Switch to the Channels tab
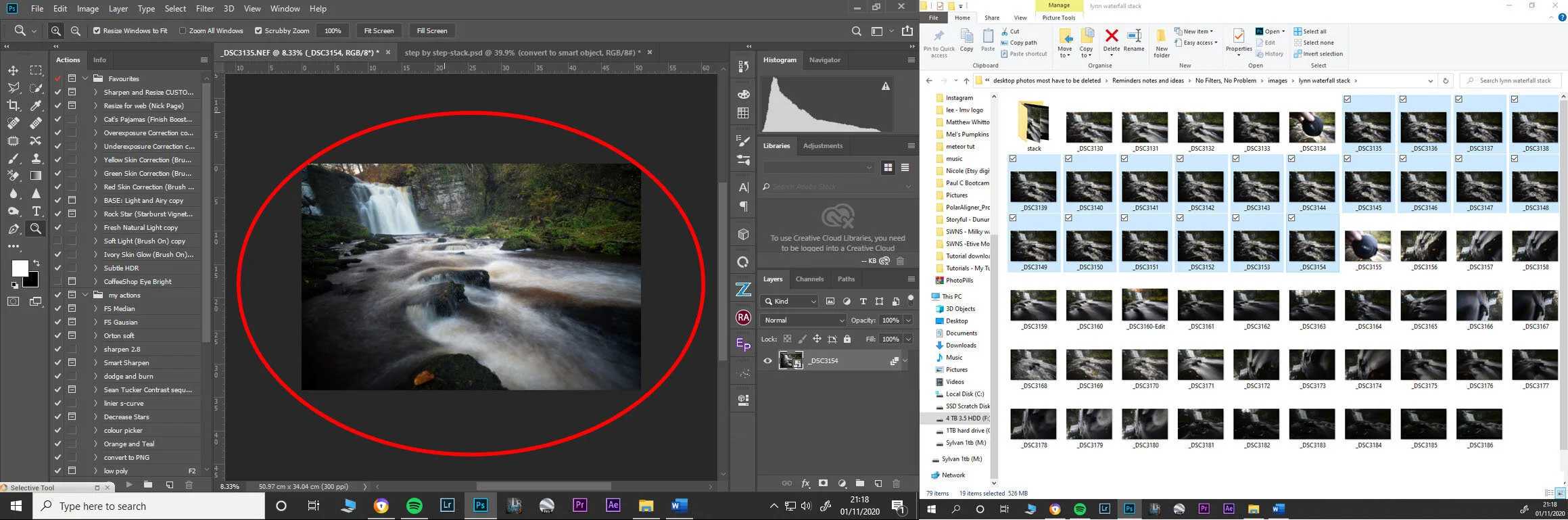 coord(809,279)
